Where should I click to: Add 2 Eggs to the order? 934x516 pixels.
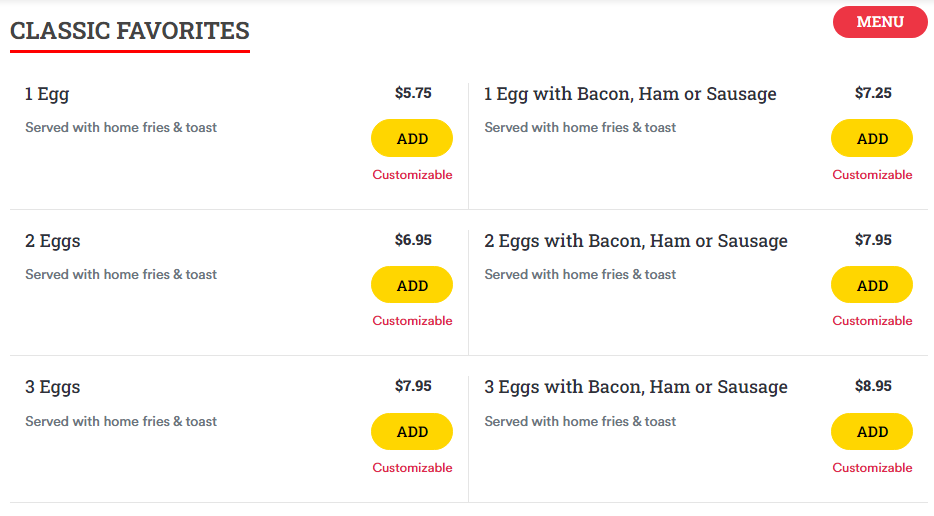412,286
